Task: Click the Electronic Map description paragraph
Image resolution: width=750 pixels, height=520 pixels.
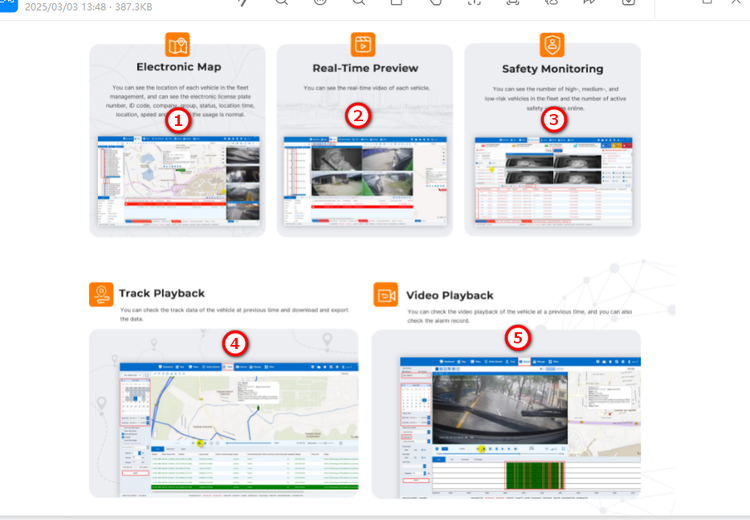Action: point(179,101)
